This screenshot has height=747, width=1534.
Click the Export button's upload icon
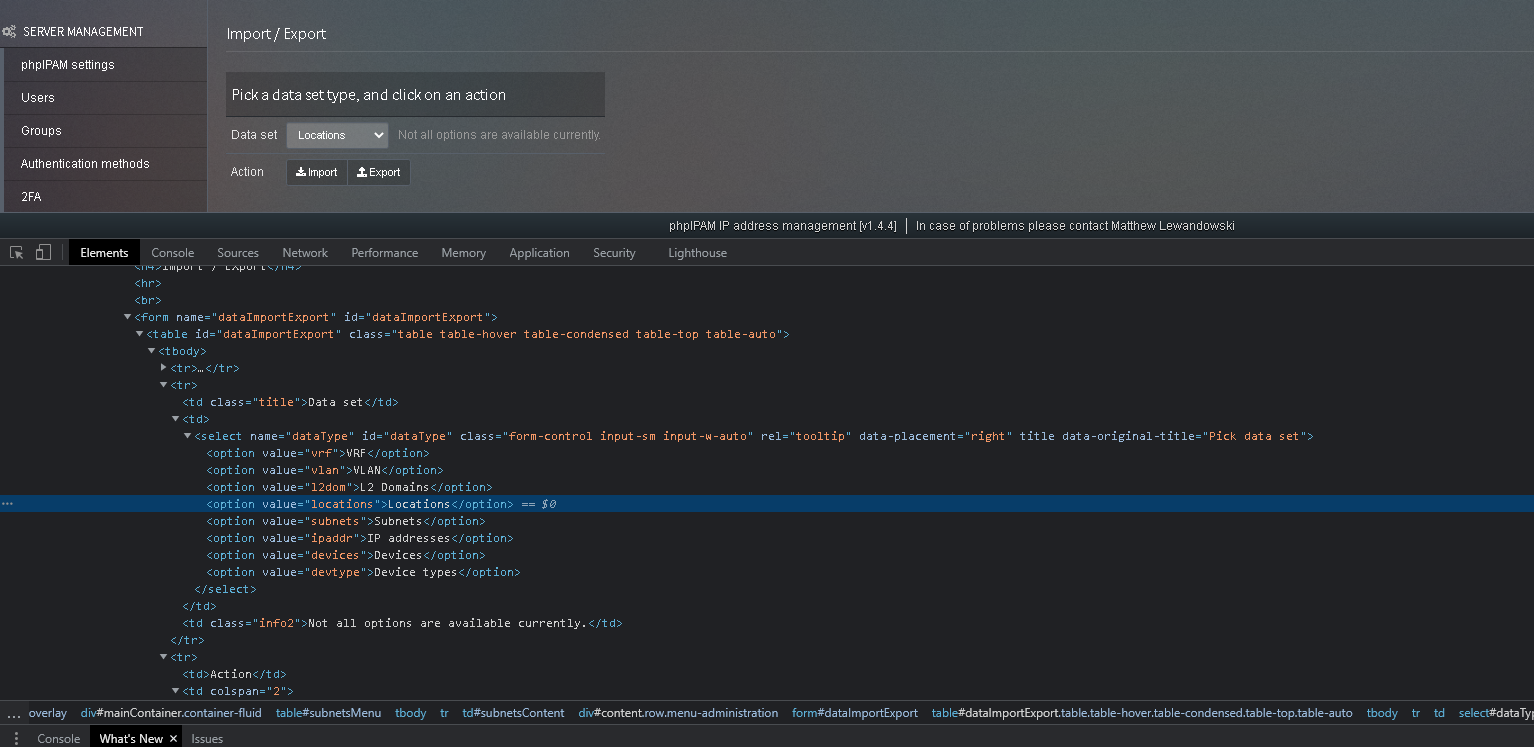click(x=363, y=172)
